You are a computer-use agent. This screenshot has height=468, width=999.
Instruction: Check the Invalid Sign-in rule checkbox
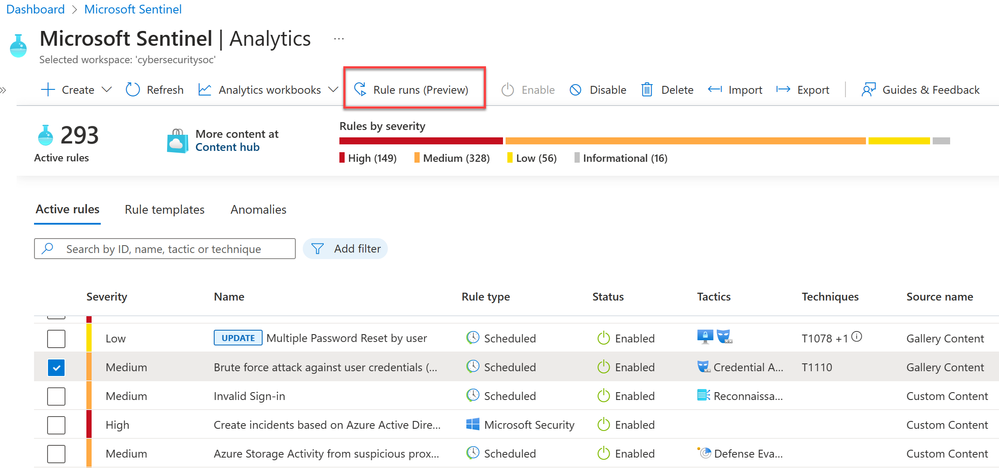pos(56,396)
